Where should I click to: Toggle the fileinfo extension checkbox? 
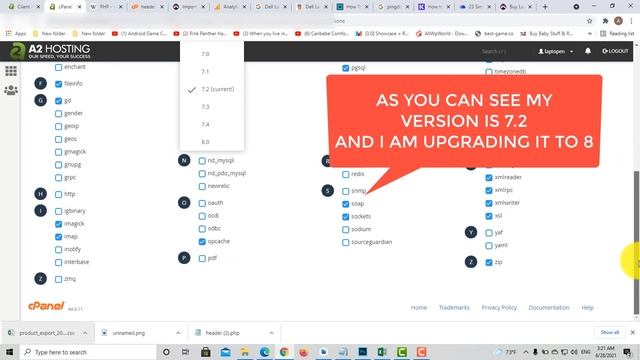coord(58,84)
